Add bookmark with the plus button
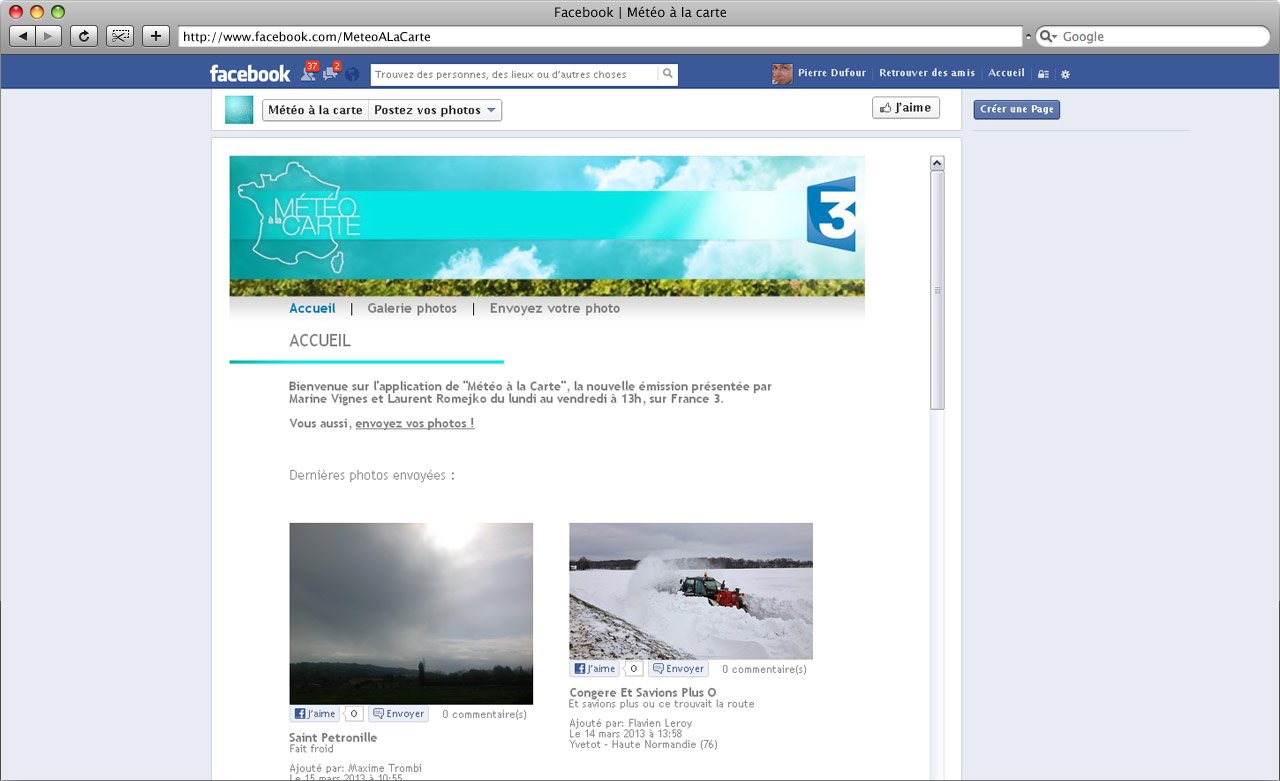 tap(156, 36)
